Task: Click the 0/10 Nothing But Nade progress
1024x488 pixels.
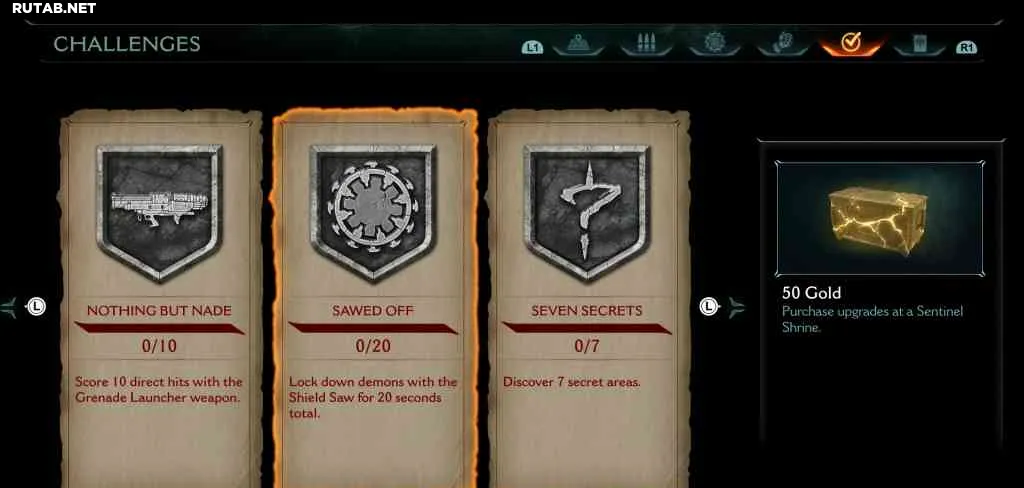Action: tap(159, 346)
